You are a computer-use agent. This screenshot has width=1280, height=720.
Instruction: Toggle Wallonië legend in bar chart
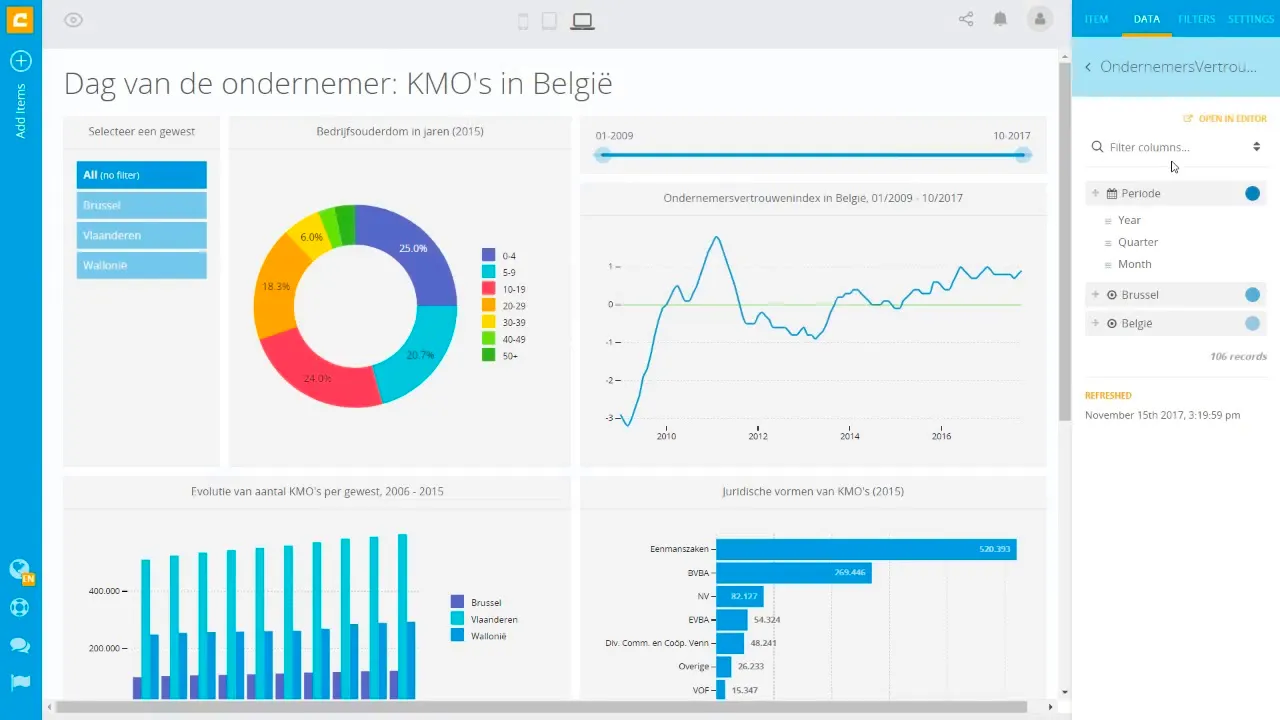coord(479,636)
